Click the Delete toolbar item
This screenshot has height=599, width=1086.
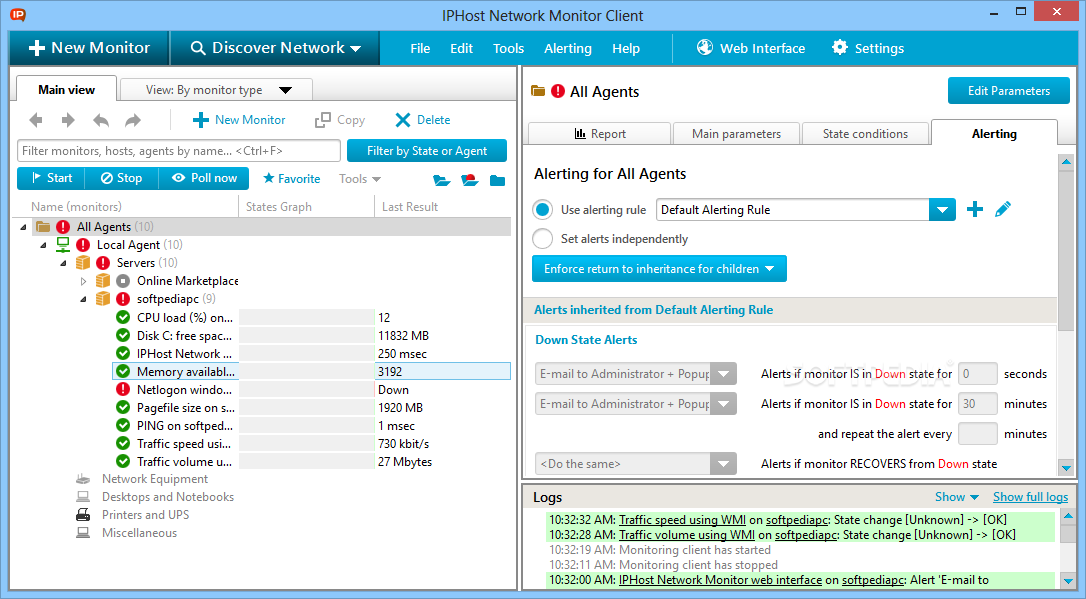click(x=422, y=120)
